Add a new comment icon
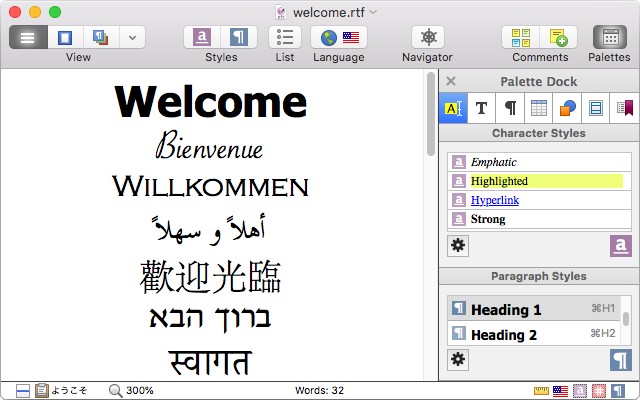The image size is (640, 400). pos(558,37)
